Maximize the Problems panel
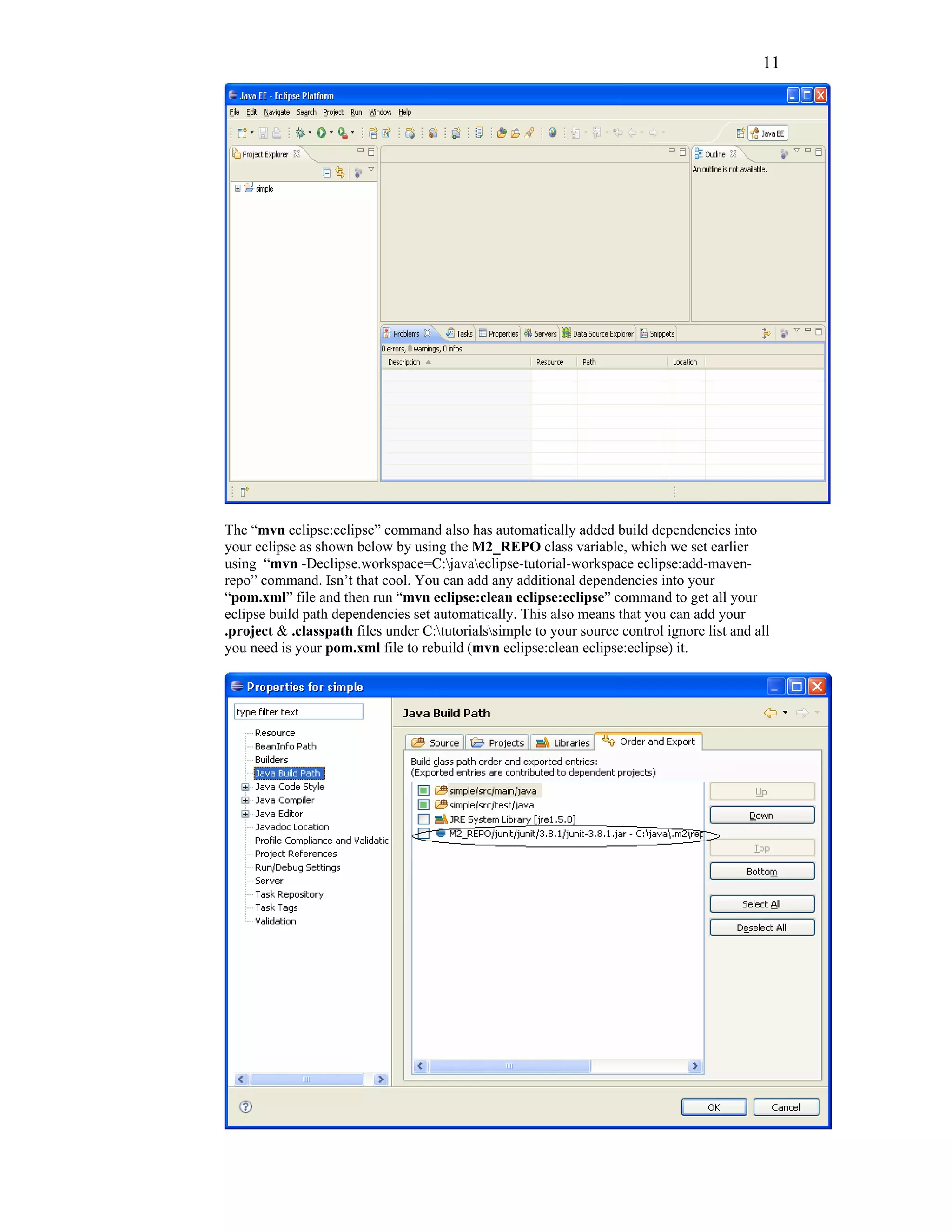 [818, 331]
